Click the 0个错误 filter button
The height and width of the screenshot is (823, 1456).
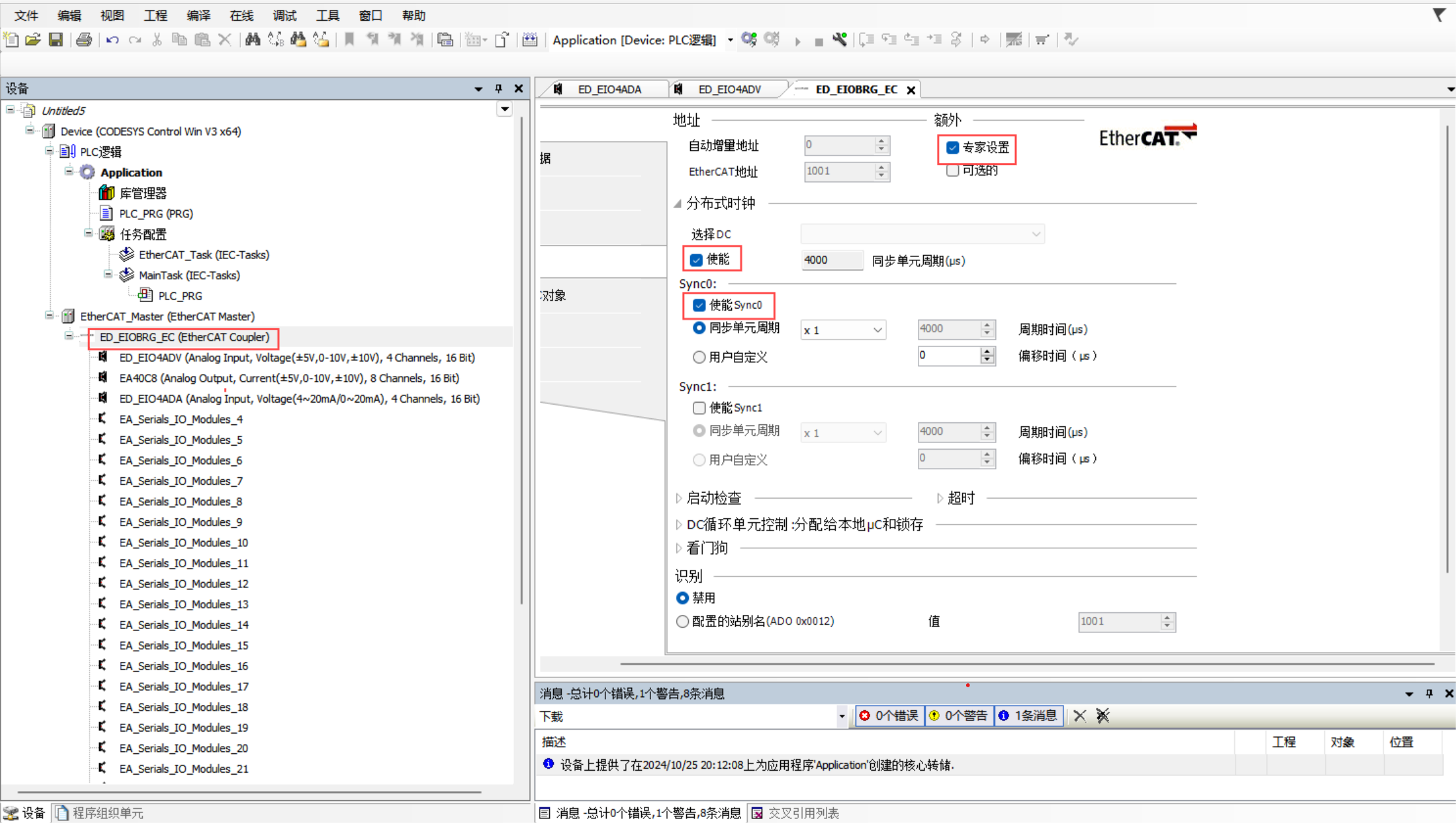(x=890, y=716)
